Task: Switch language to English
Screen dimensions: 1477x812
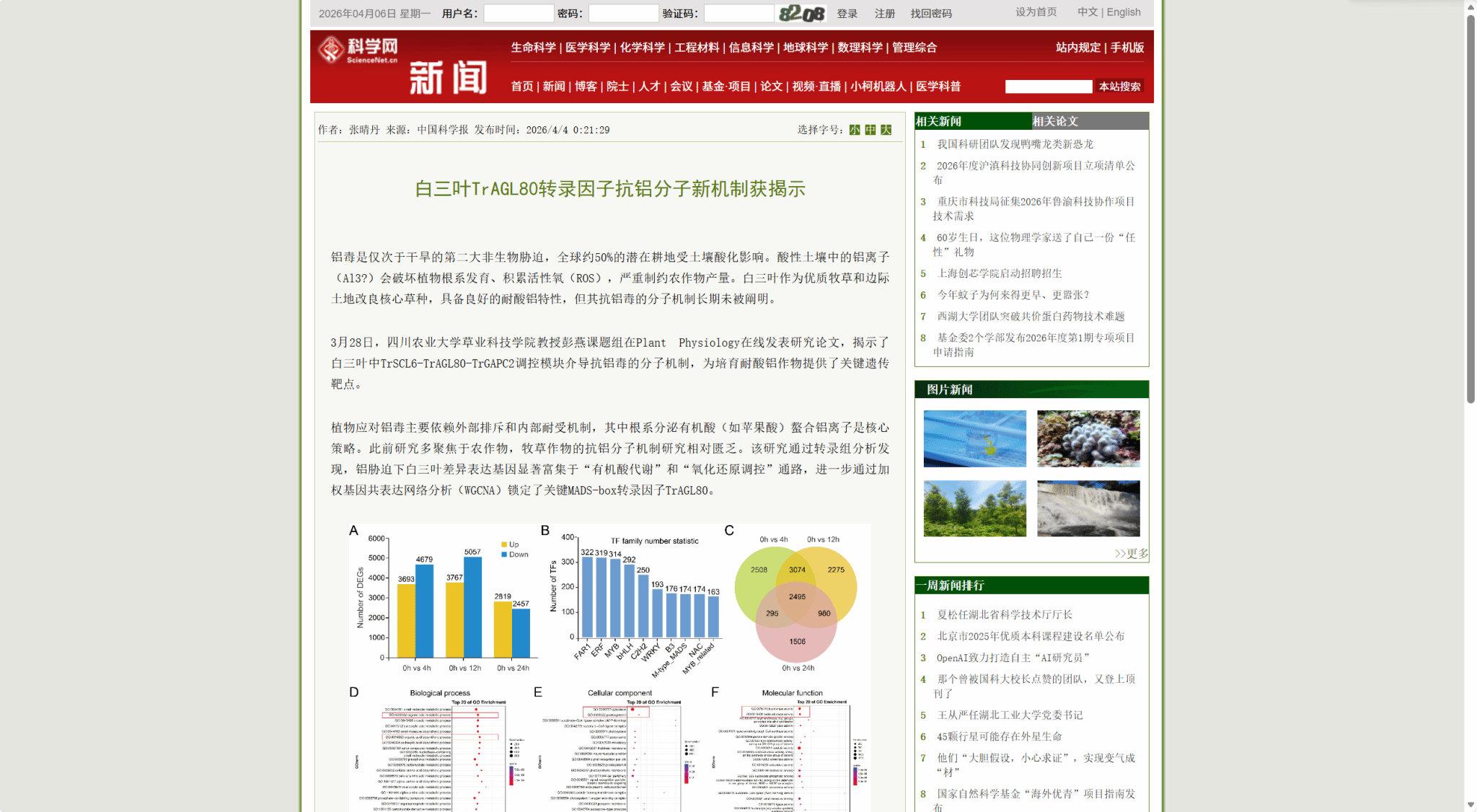Action: tap(1124, 12)
